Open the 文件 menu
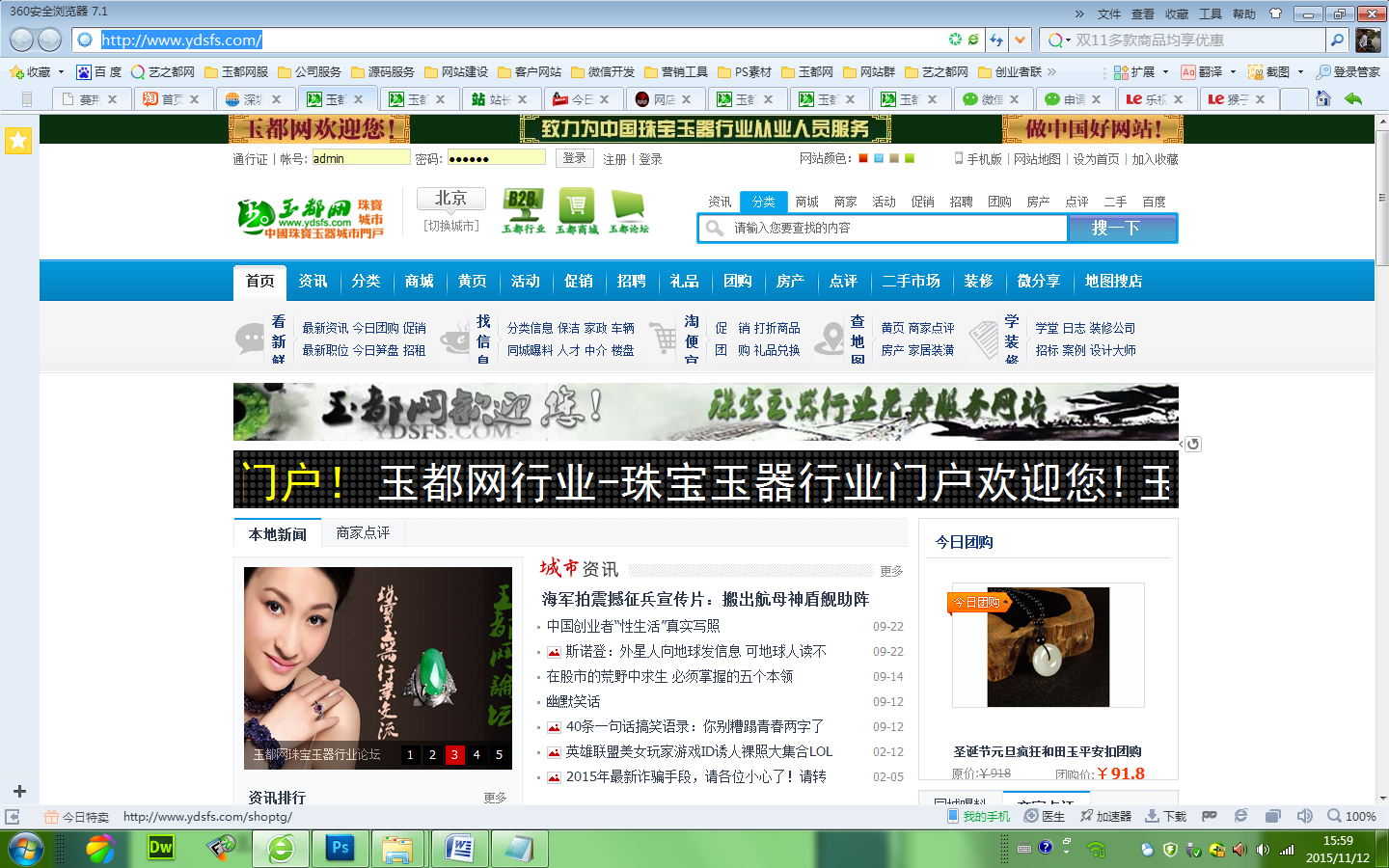The height and width of the screenshot is (868, 1389). coord(1109,14)
